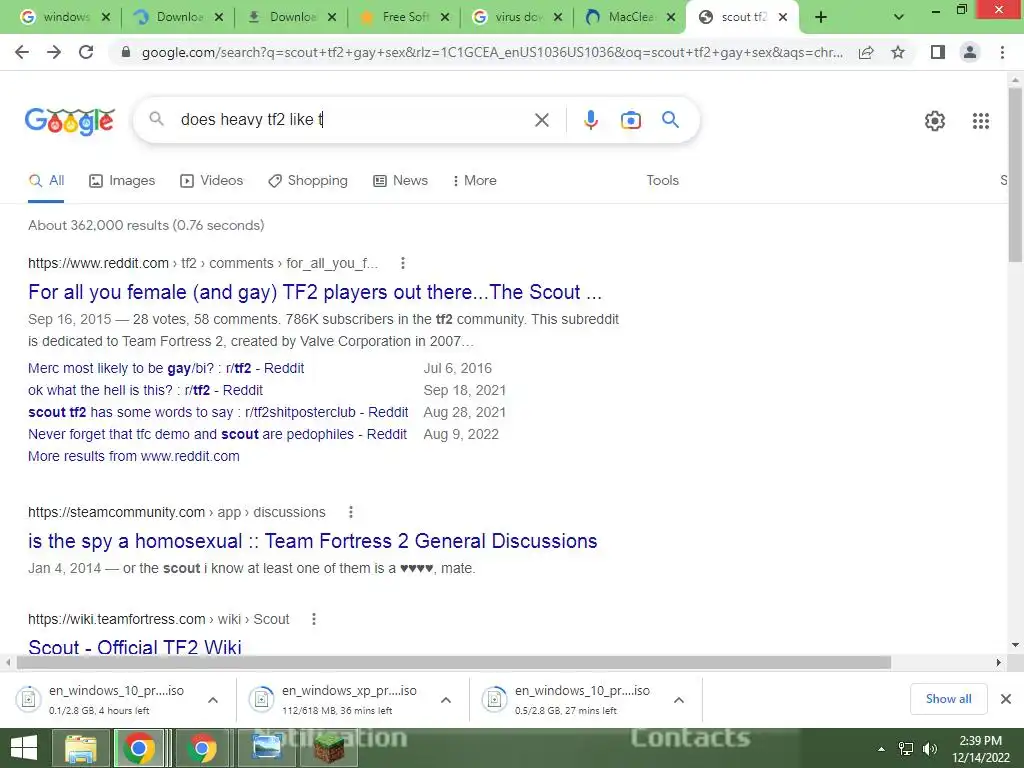Switch to Shopping results
Screen dimensions: 1024x768
308,181
